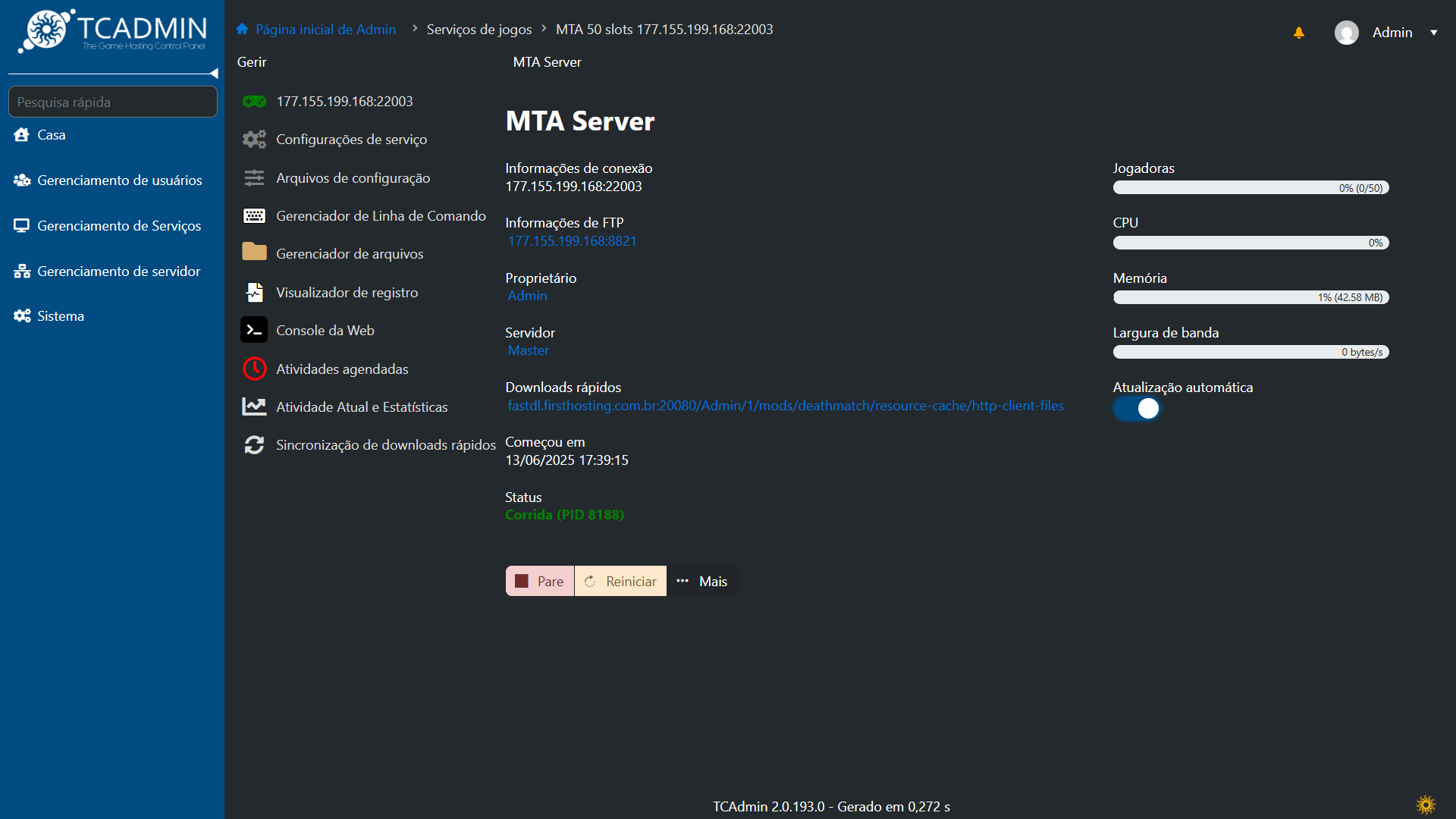
Task: Open Gerenciamento de usuários icon
Action: pyautogui.click(x=22, y=180)
